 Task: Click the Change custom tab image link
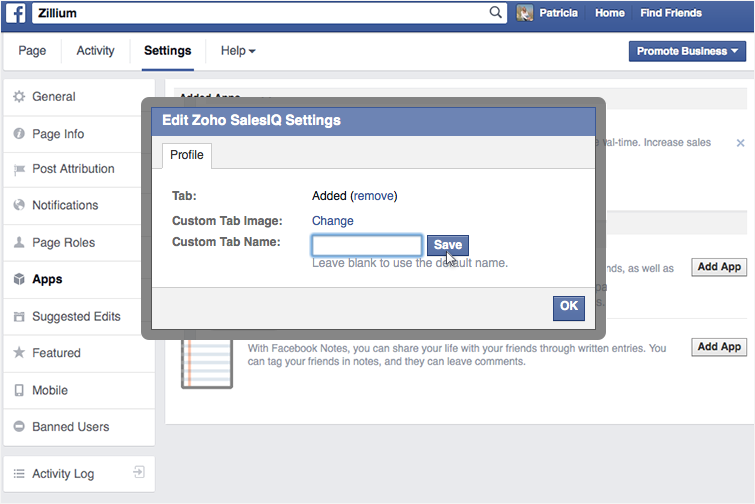coord(333,221)
